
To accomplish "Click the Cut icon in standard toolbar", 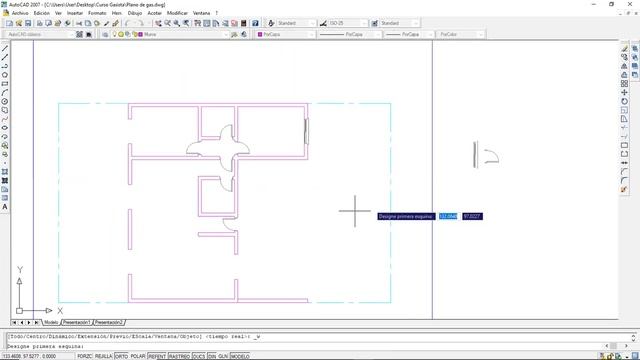I will pyautogui.click(x=79, y=23).
